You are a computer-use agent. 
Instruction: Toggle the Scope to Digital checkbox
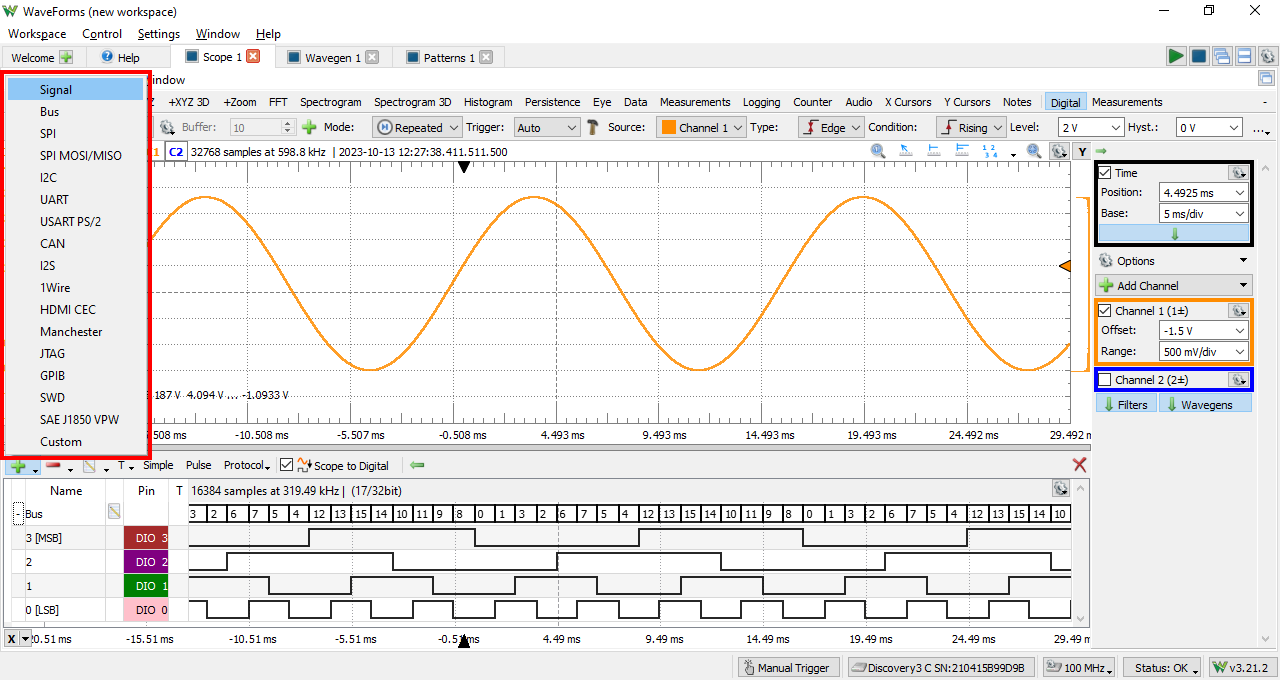[x=287, y=465]
